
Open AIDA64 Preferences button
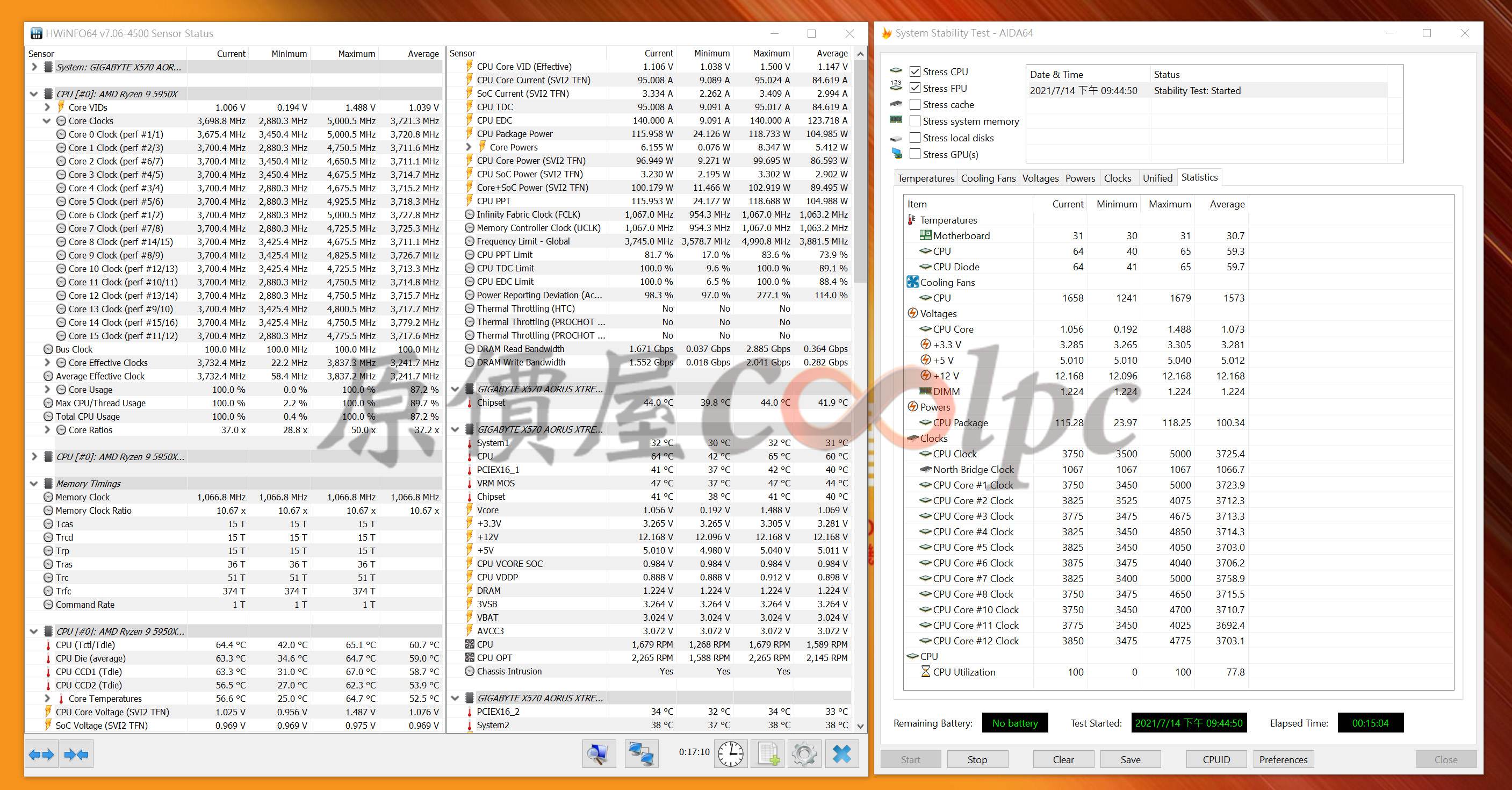click(1283, 759)
